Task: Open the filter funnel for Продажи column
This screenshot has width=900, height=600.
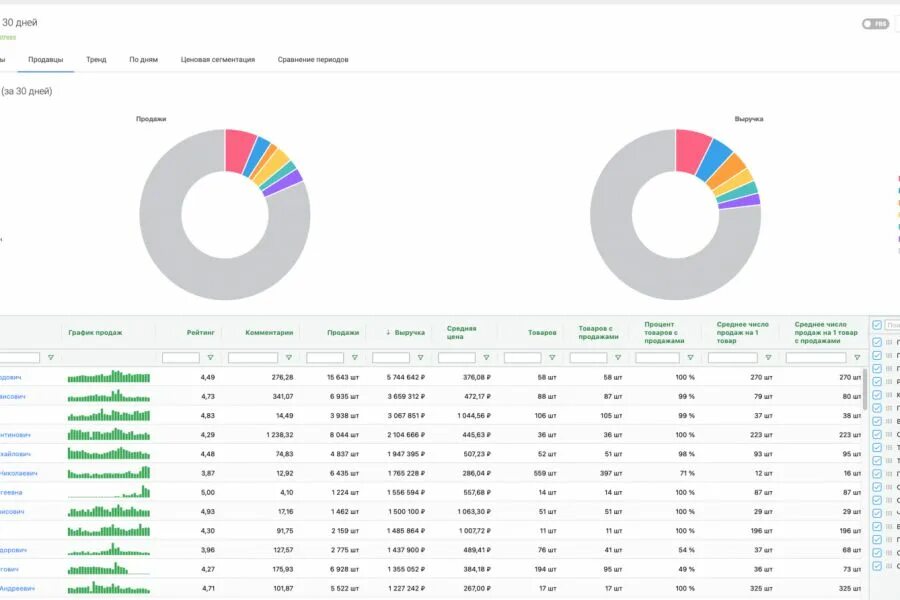Action: 355,358
